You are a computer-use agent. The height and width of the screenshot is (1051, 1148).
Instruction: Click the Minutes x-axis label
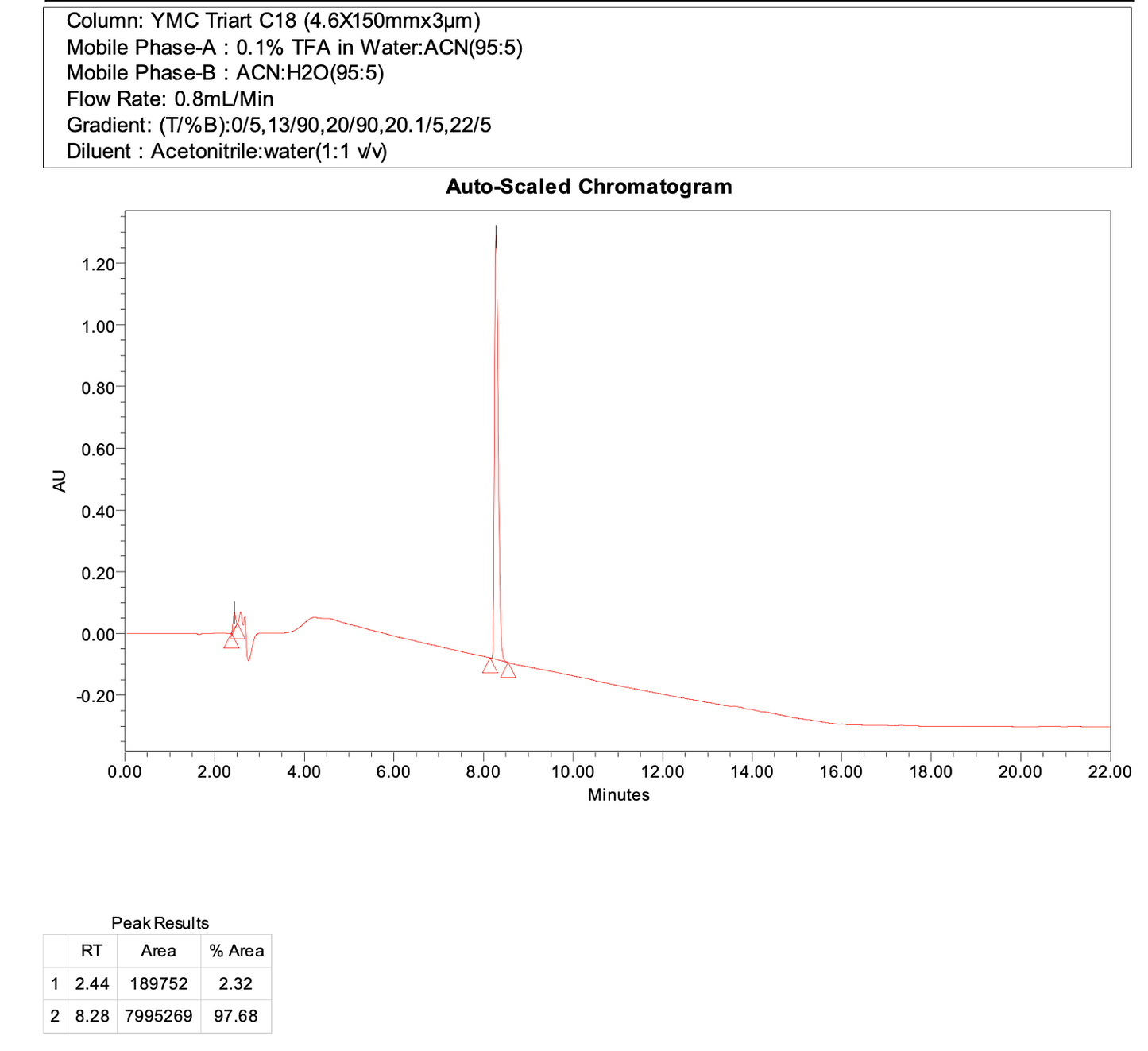coord(618,794)
